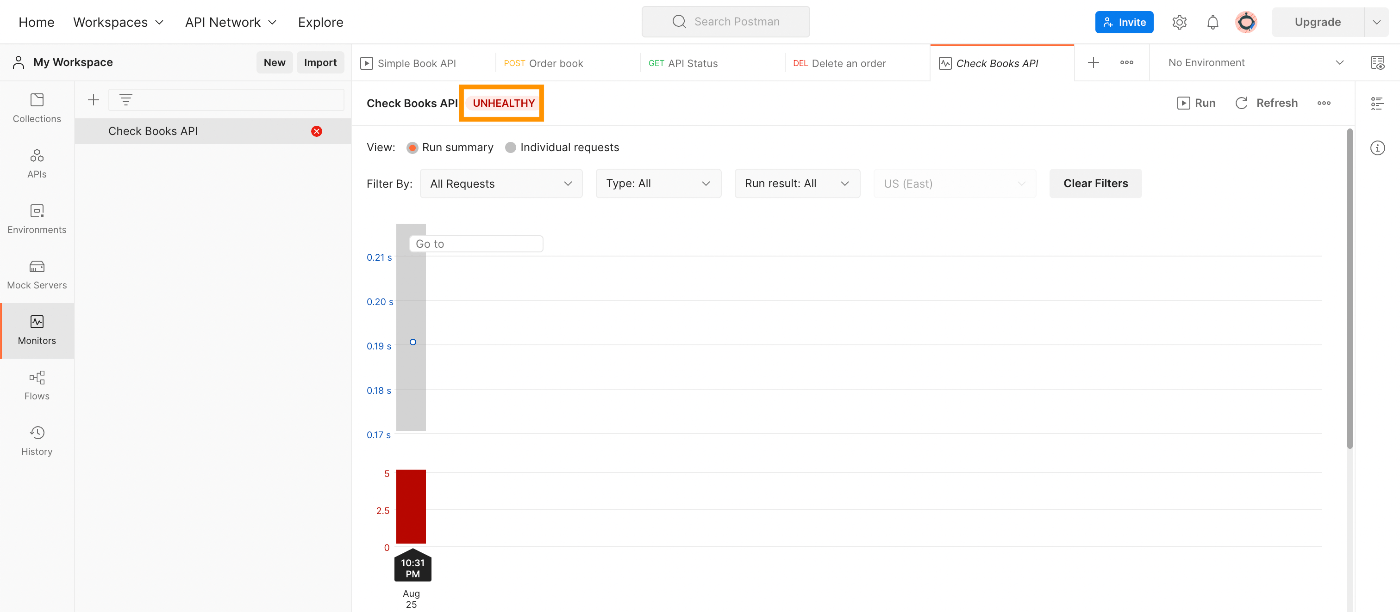Screen dimensions: 1400x612
Task: Select the Check Books API tab
Action: (1001, 63)
